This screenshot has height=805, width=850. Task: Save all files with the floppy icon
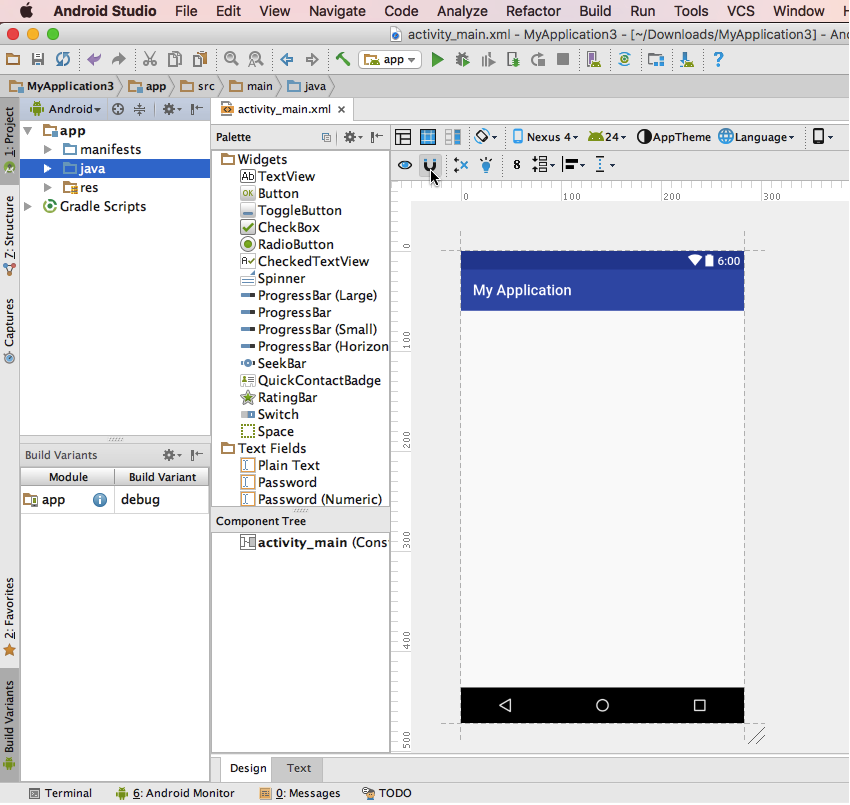37,60
